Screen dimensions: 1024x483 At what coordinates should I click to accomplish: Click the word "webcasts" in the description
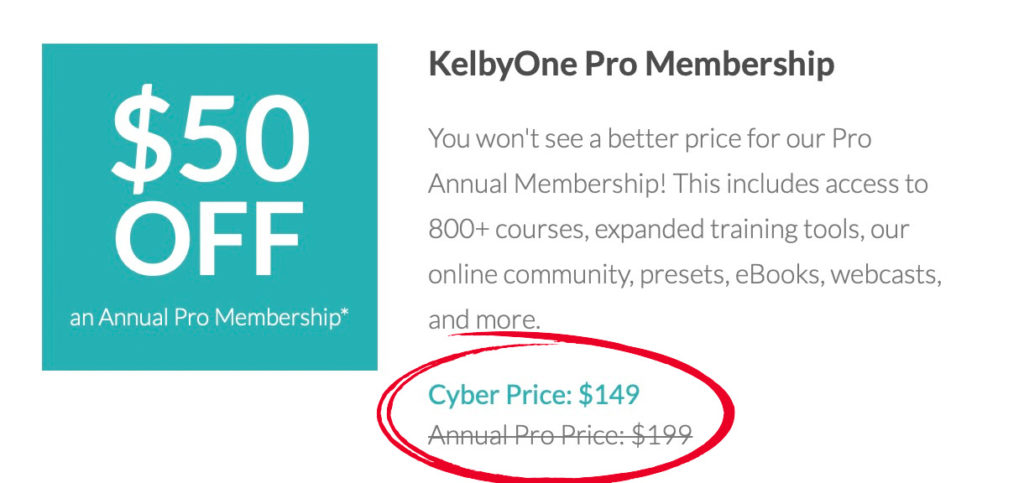point(891,274)
